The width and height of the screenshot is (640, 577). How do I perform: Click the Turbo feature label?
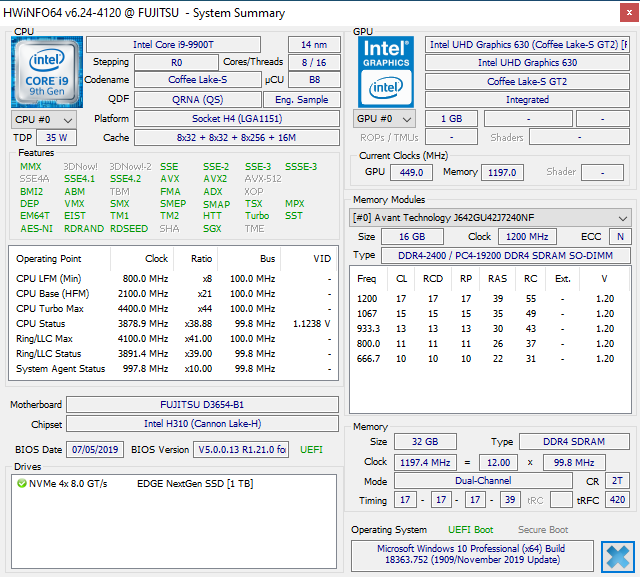257,216
